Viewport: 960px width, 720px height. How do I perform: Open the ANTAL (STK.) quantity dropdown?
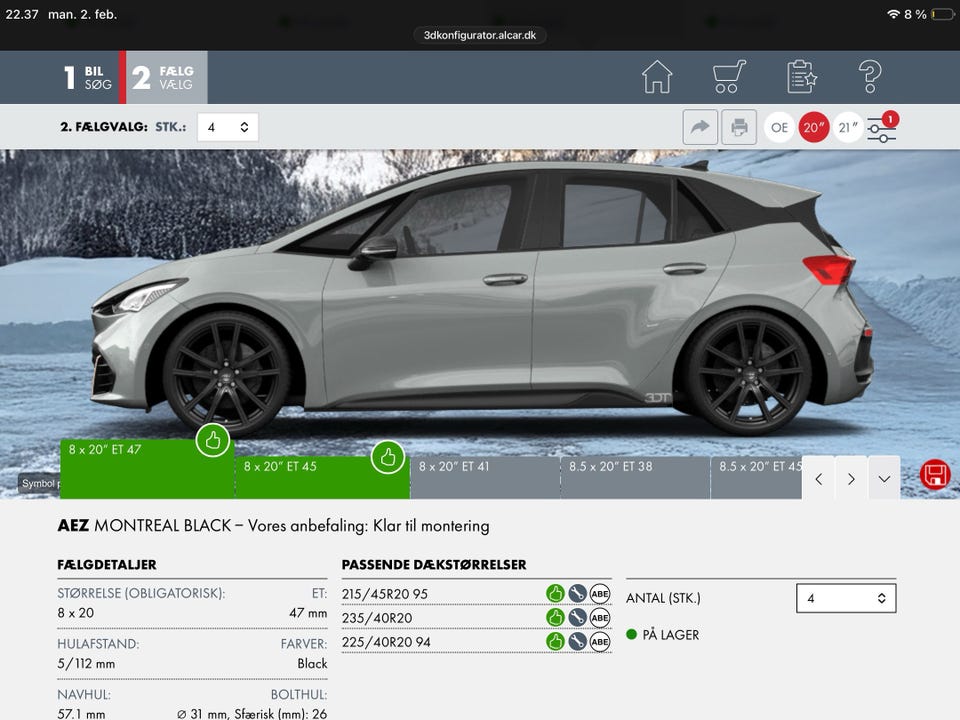coord(846,598)
